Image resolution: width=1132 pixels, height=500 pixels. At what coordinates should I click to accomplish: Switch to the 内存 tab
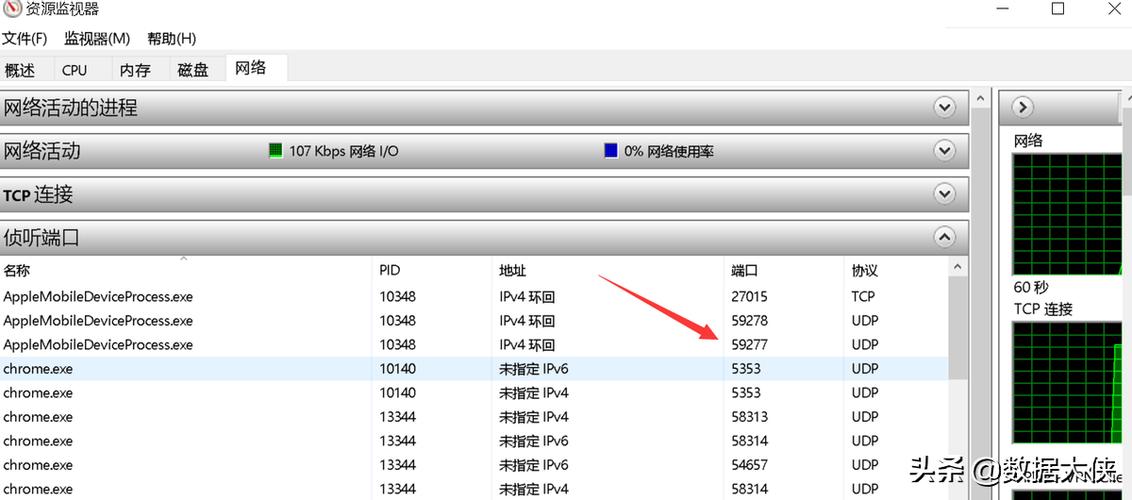click(135, 70)
